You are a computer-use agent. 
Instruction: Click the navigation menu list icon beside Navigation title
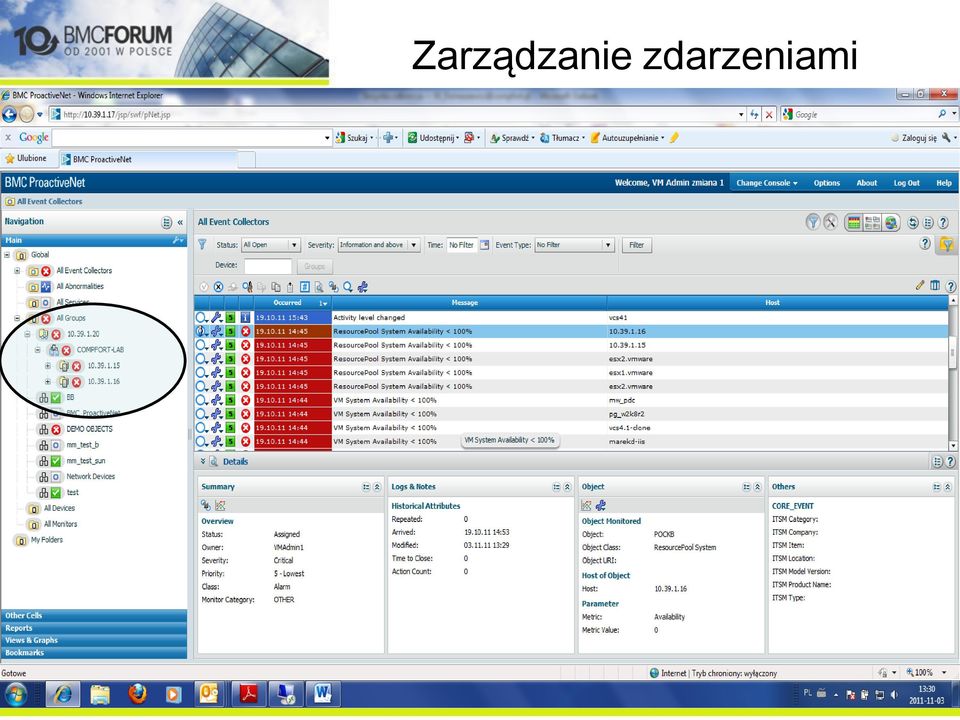(x=167, y=222)
